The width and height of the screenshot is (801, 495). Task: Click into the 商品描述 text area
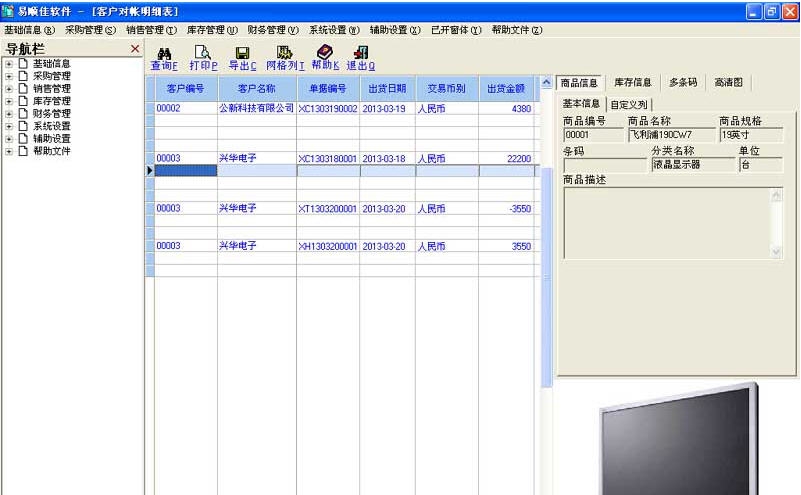click(x=667, y=223)
